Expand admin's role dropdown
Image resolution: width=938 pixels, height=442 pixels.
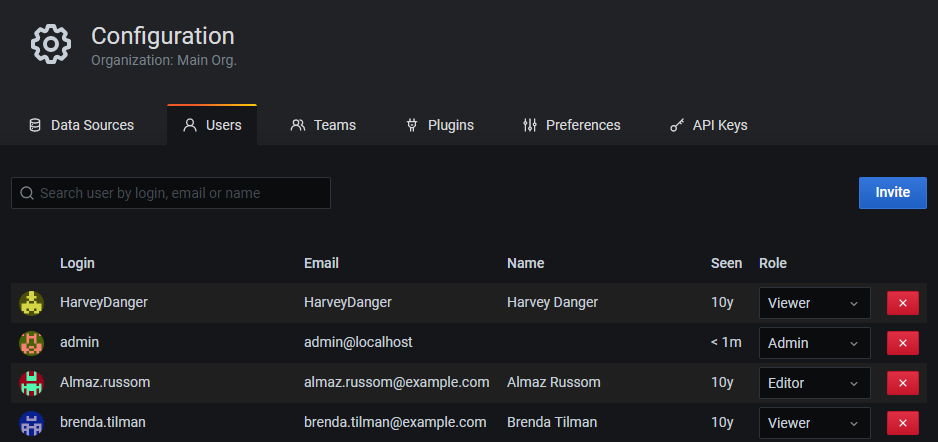tap(814, 343)
